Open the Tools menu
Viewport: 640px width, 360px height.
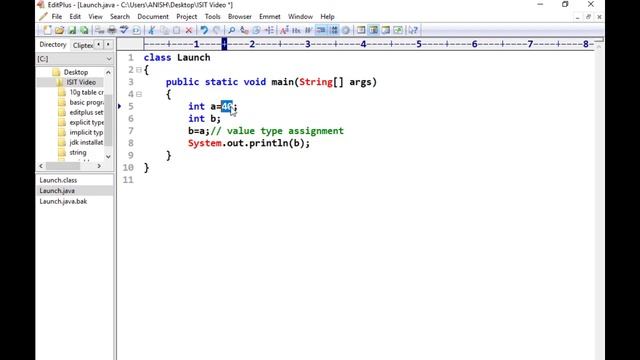(x=212, y=17)
